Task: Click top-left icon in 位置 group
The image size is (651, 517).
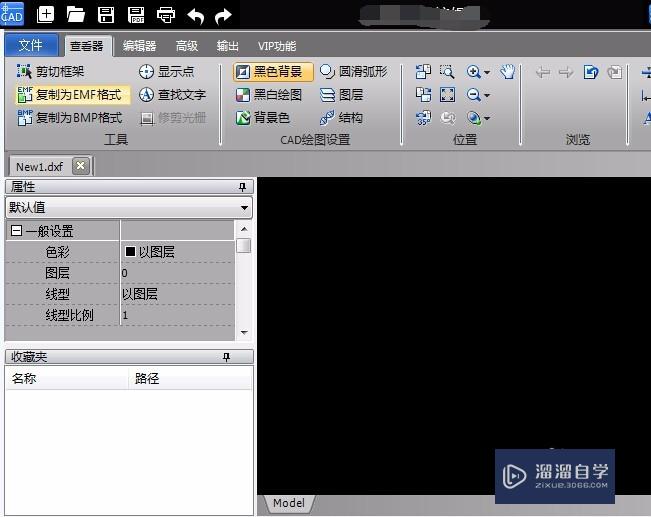Action: pyautogui.click(x=423, y=71)
